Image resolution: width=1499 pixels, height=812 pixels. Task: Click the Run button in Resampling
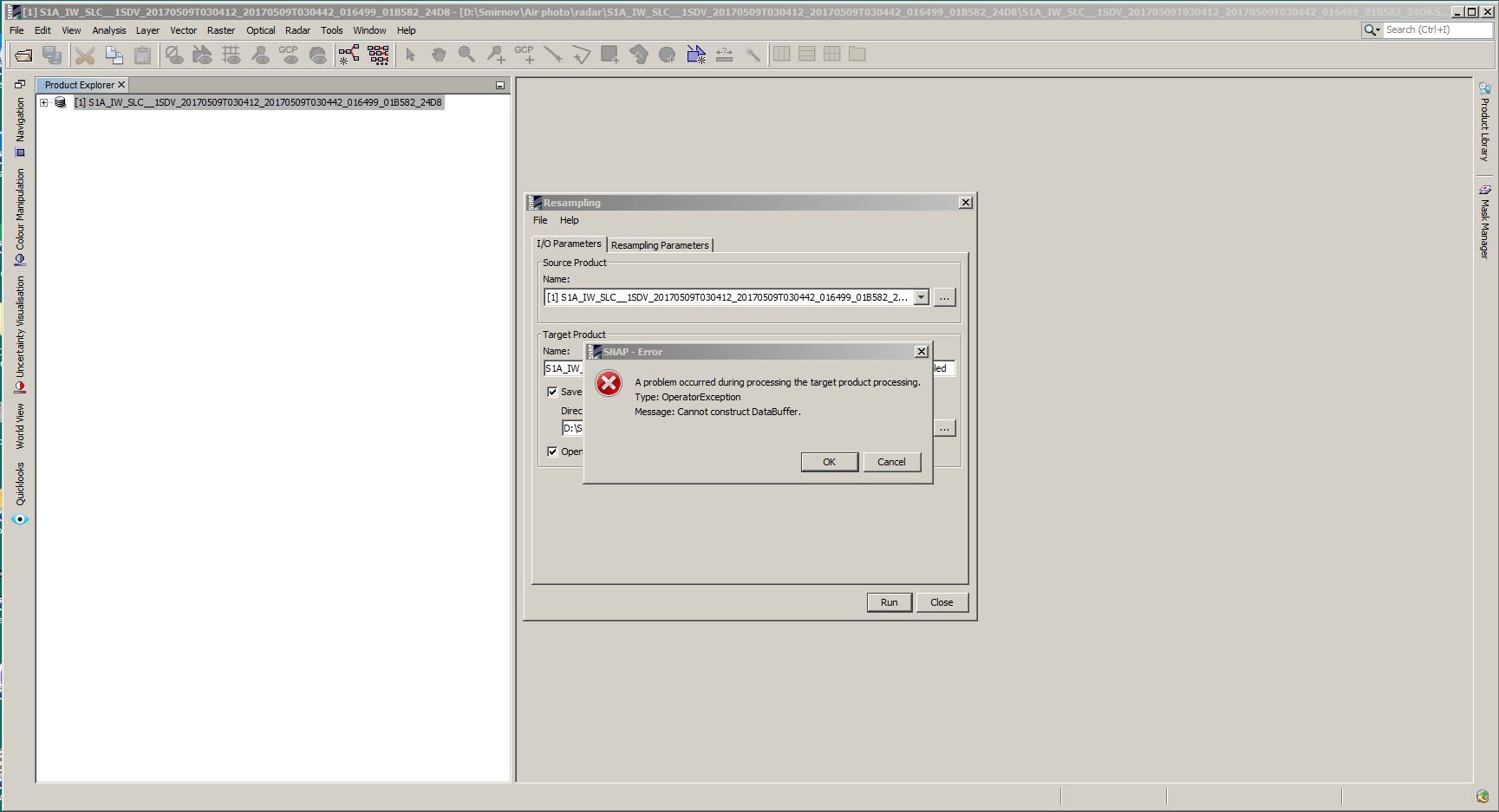889,602
